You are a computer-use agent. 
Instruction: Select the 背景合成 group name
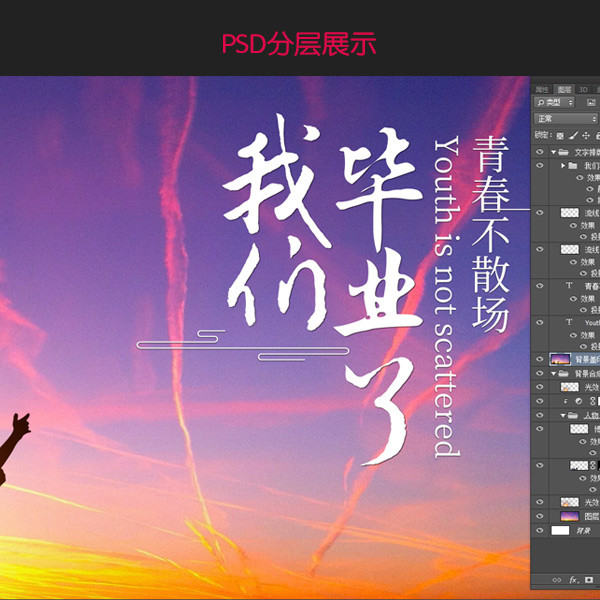587,373
